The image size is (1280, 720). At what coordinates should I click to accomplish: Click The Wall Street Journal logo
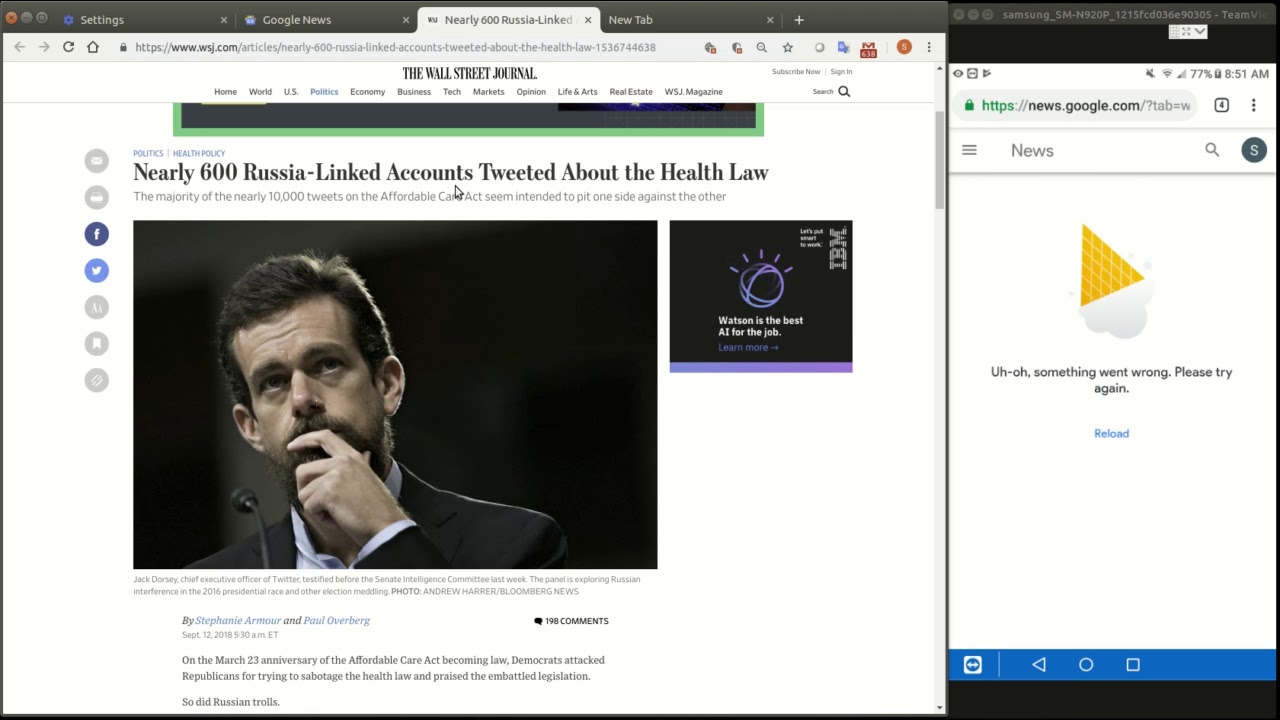point(469,73)
